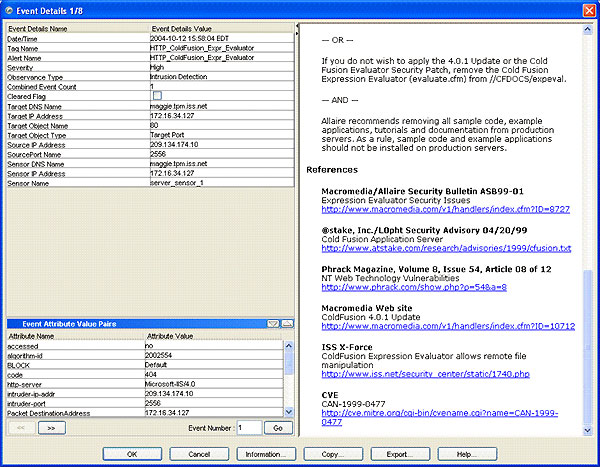Click the Export... button
This screenshot has height=467, width=600.
tap(399, 454)
